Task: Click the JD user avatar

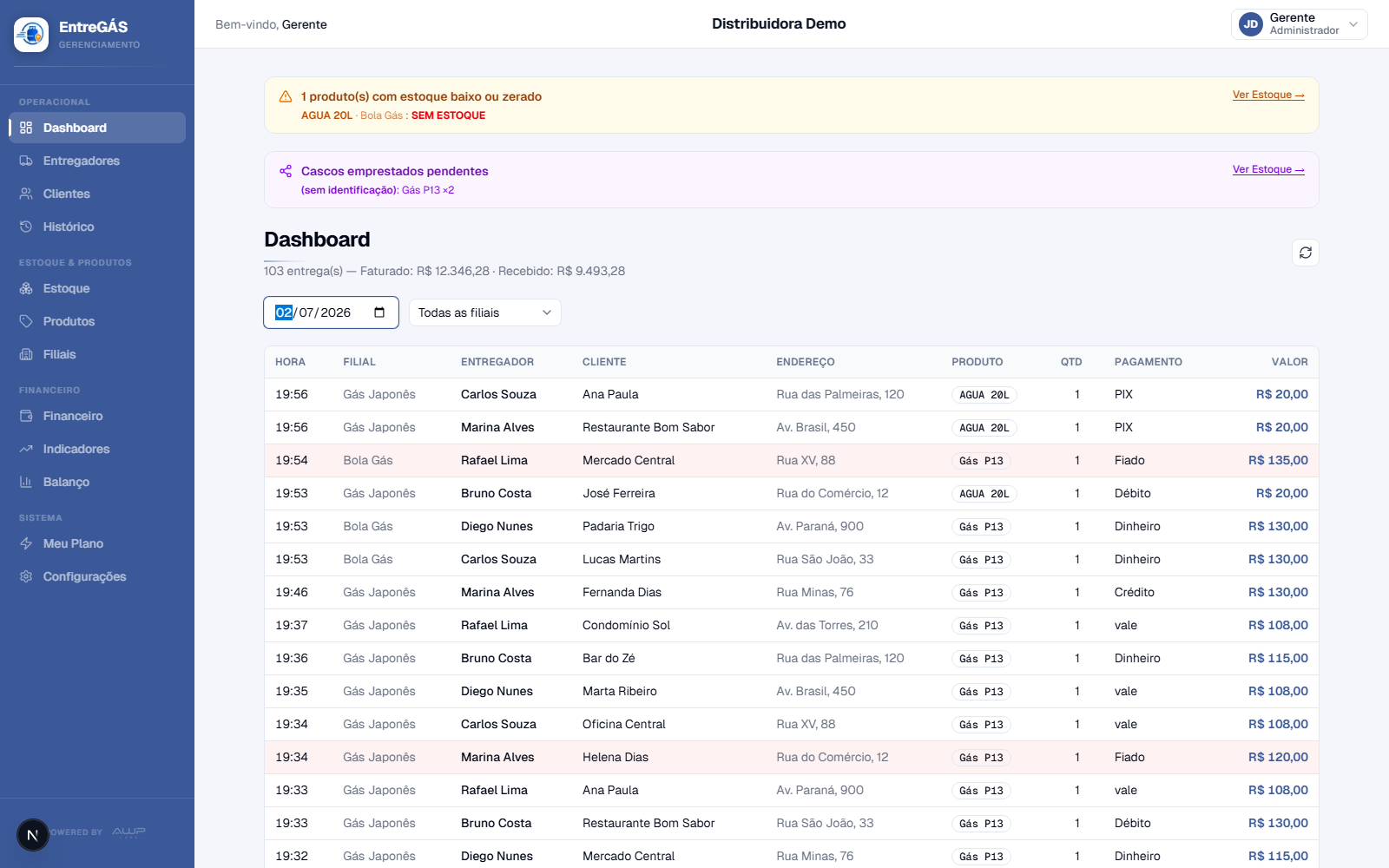Action: (x=1251, y=24)
